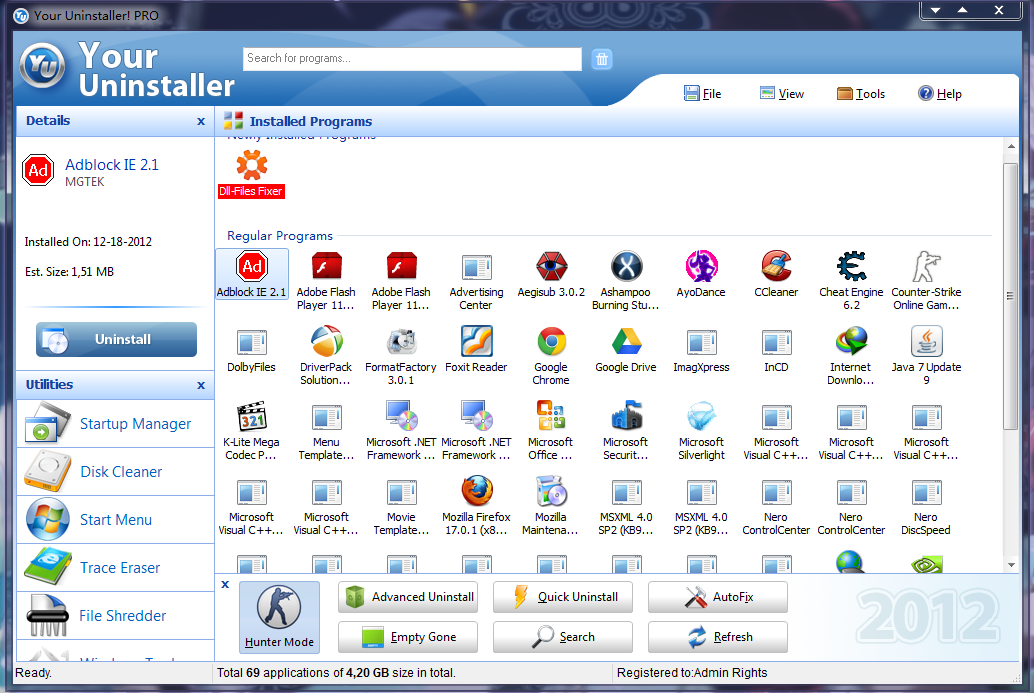Click the Advanced Uninstall button
The width and height of the screenshot is (1034, 693).
408,597
